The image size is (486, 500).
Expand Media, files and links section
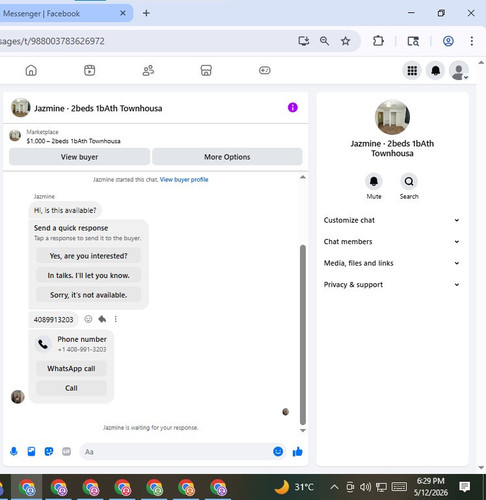pyautogui.click(x=392, y=263)
